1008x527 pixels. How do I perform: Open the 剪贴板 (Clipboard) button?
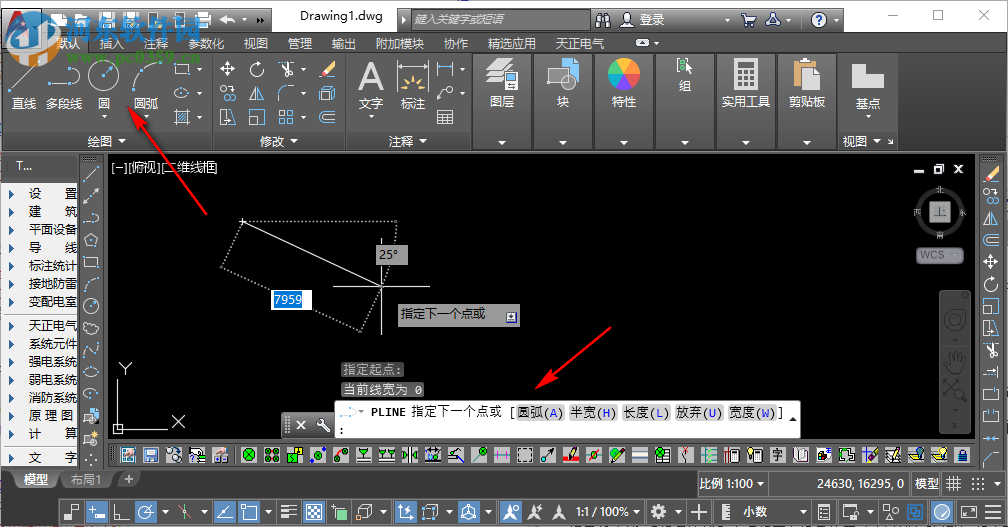pos(807,84)
